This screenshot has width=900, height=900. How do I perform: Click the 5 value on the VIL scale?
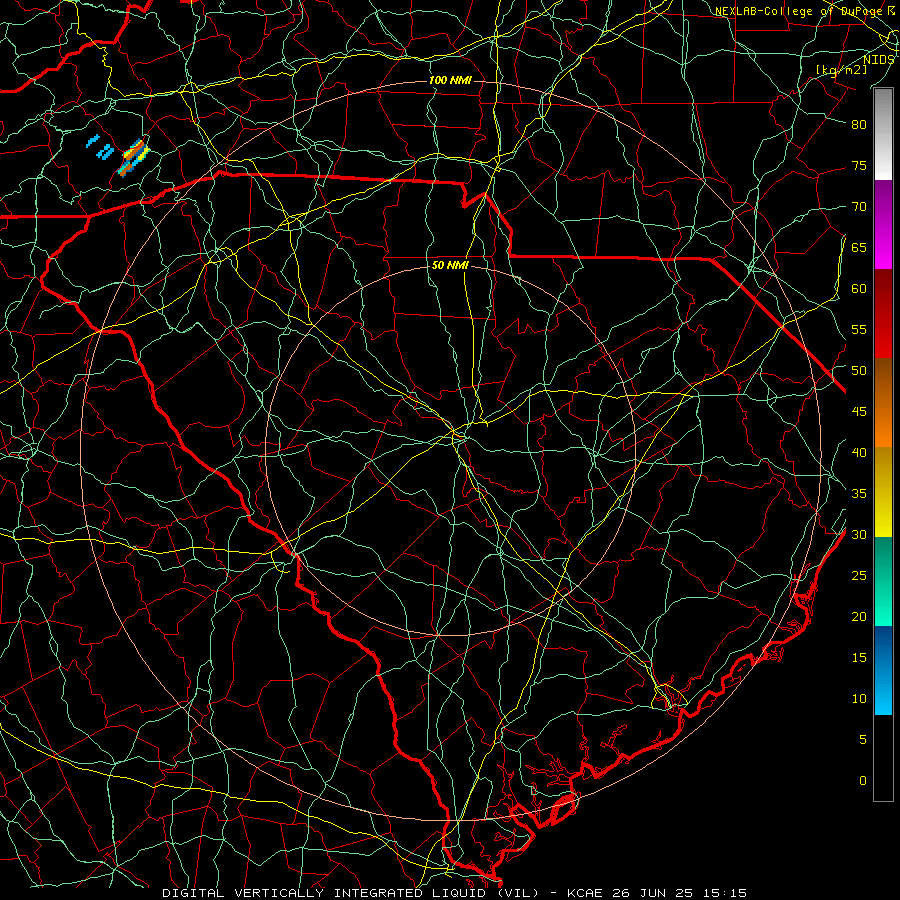coord(863,740)
